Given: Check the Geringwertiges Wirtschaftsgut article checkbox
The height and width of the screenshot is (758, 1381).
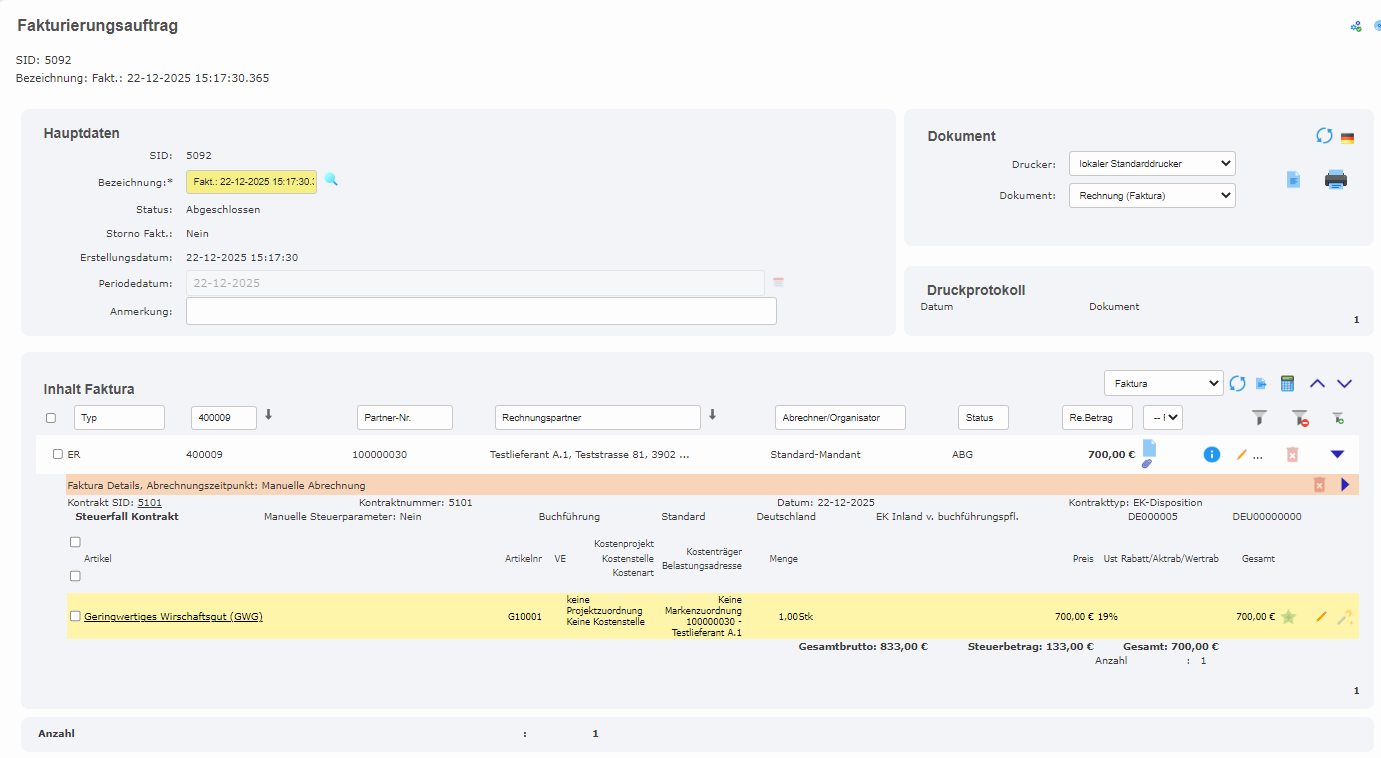Looking at the screenshot, I should click(75, 617).
